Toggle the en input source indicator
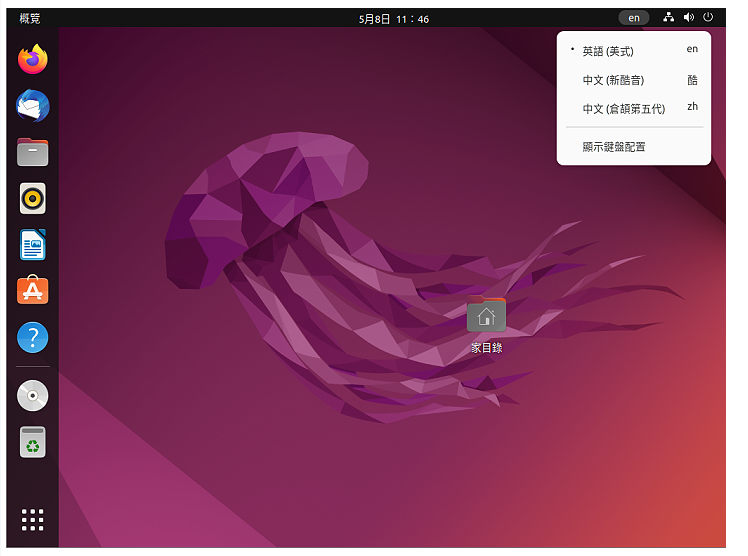Screen dimensions: 748x556 [634, 18]
